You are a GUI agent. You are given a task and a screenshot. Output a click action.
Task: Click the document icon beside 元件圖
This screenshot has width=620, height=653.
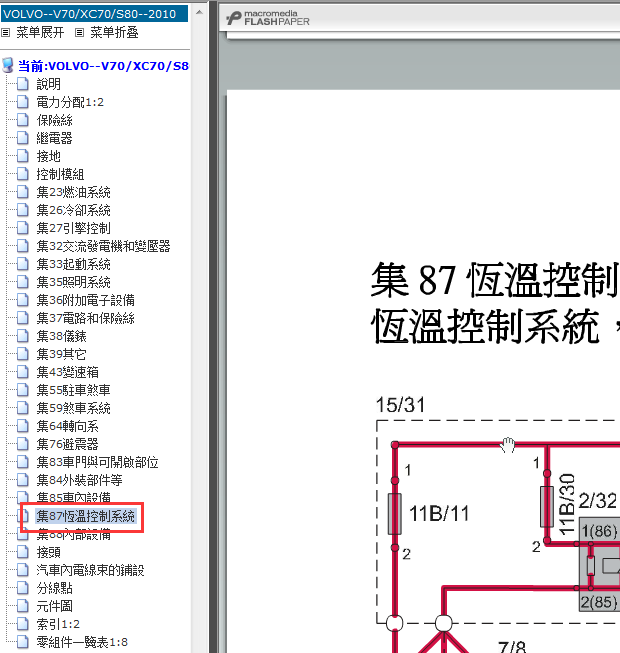(x=23, y=606)
